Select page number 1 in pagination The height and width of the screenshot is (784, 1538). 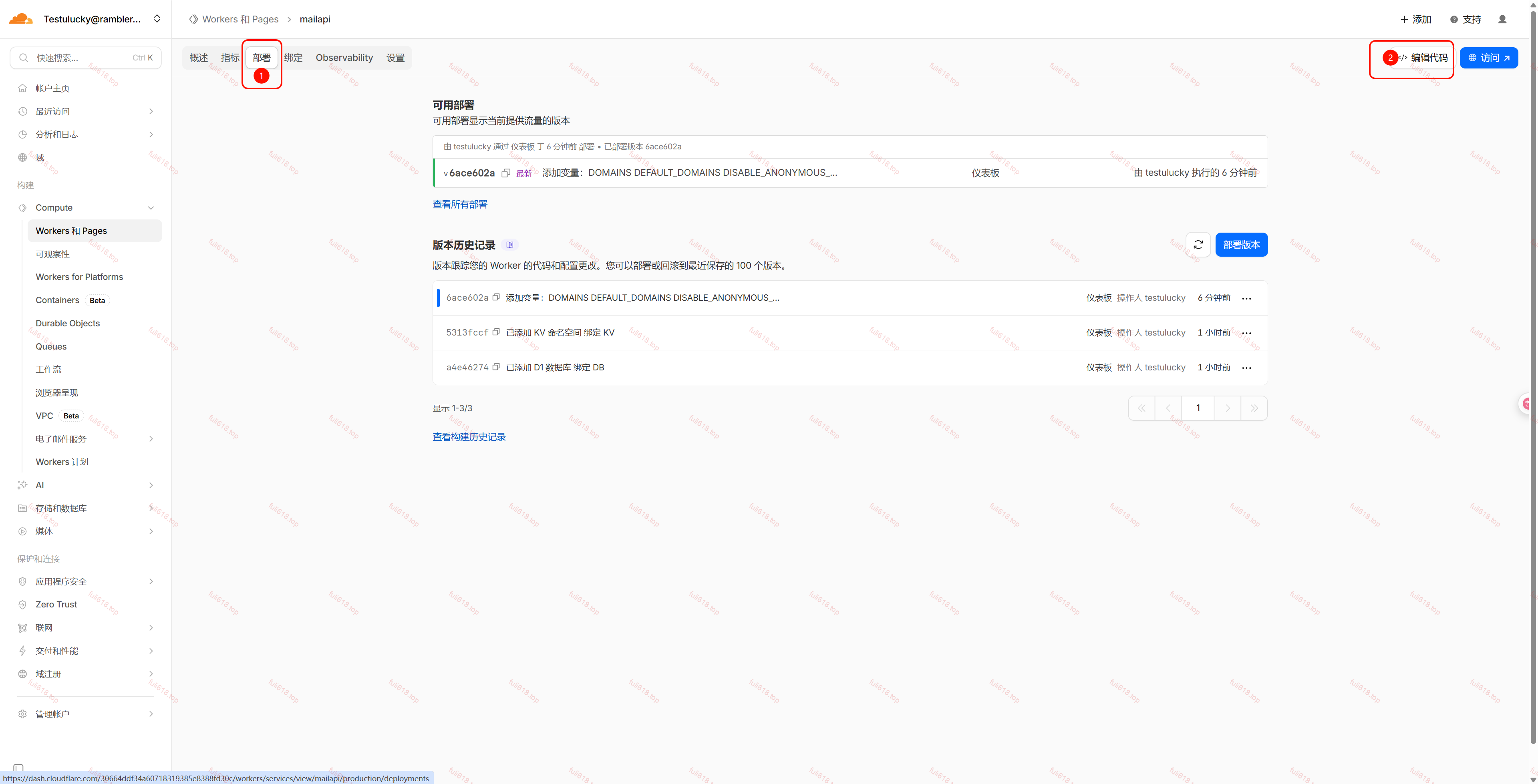click(1198, 408)
